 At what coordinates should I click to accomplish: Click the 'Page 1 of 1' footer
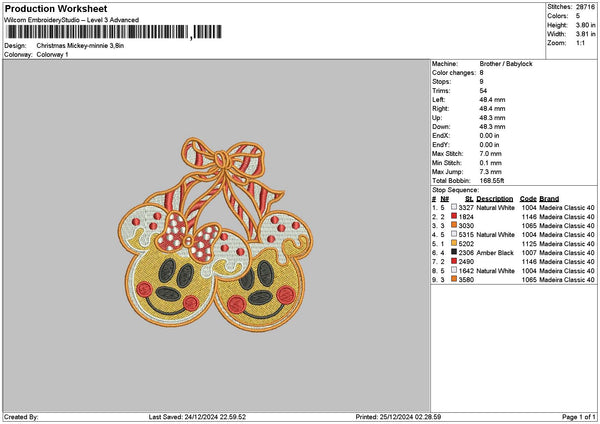pos(579,417)
